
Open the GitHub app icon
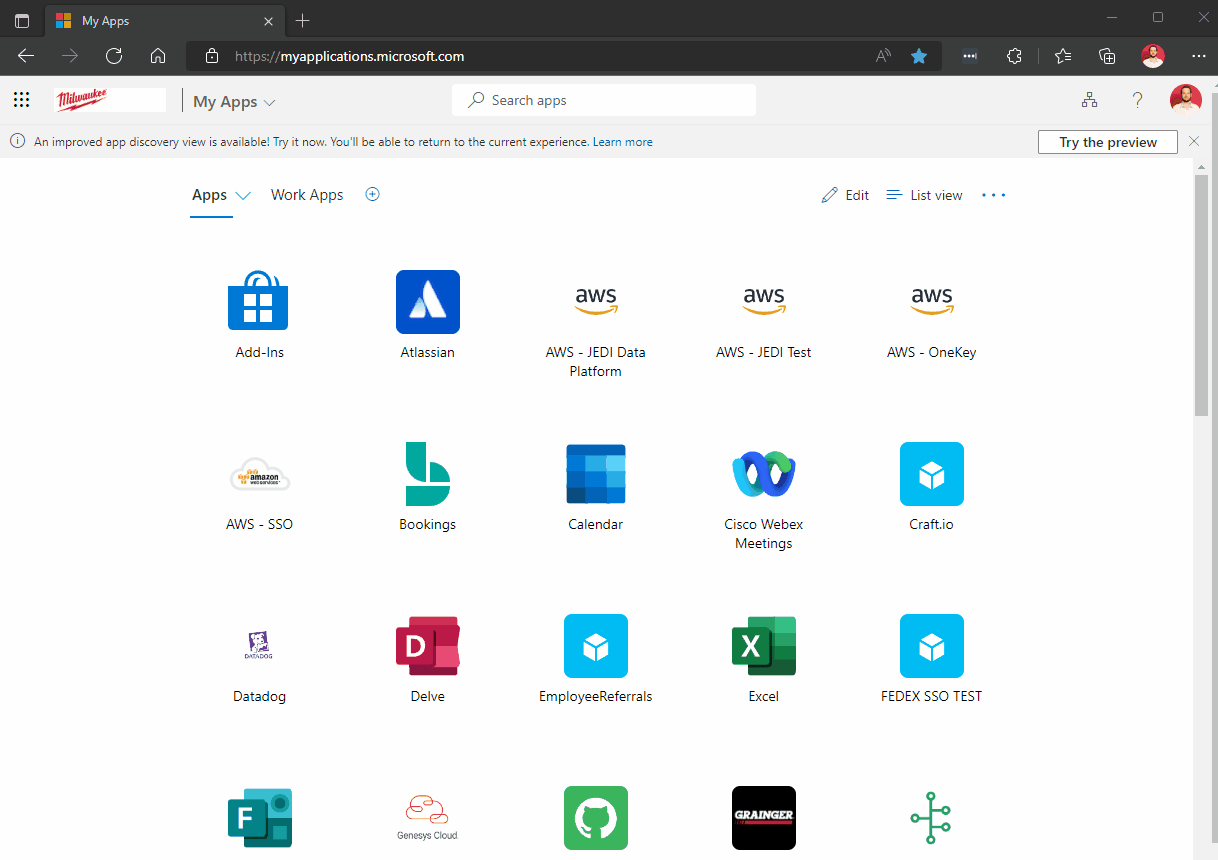(x=596, y=818)
